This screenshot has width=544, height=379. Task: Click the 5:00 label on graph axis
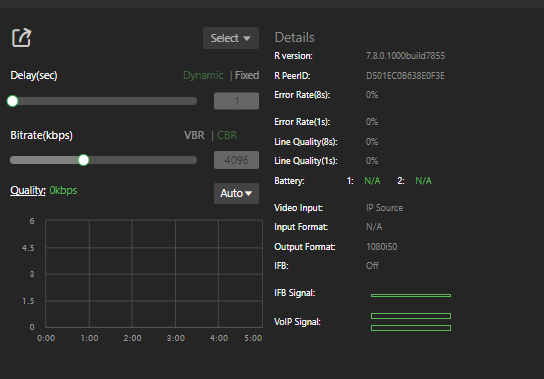point(253,338)
